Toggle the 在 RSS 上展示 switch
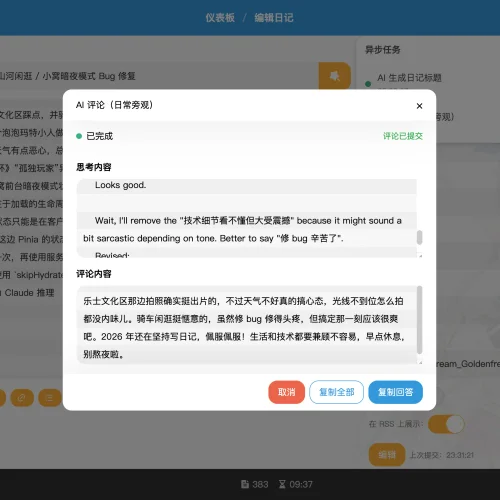Image resolution: width=500 pixels, height=500 pixels. pos(446,424)
